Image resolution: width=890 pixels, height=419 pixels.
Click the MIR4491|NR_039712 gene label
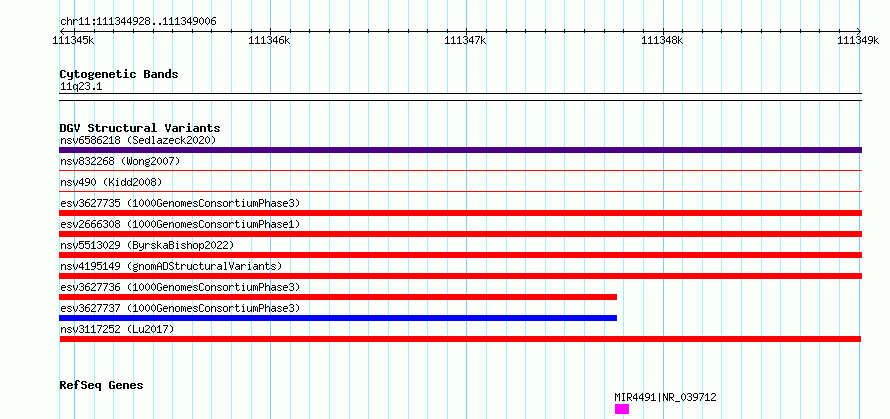[x=665, y=397]
